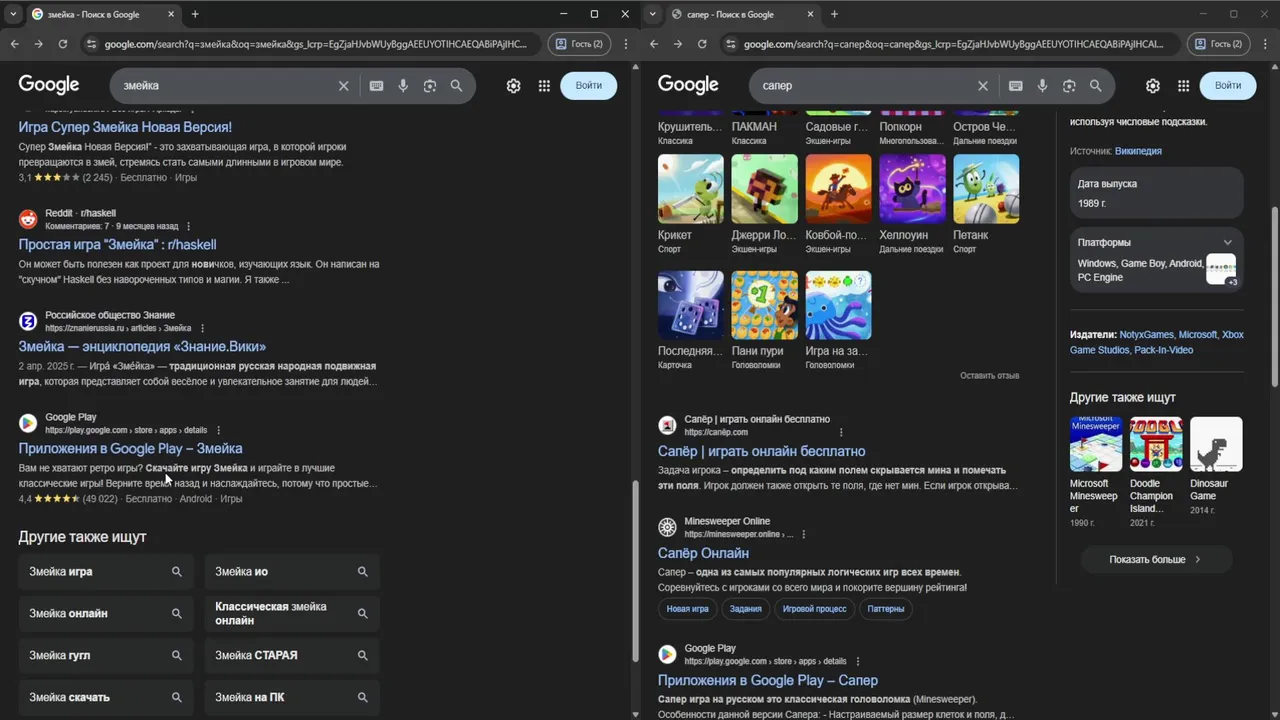Open Chrome menu (three dots) in right window

coord(1265,44)
